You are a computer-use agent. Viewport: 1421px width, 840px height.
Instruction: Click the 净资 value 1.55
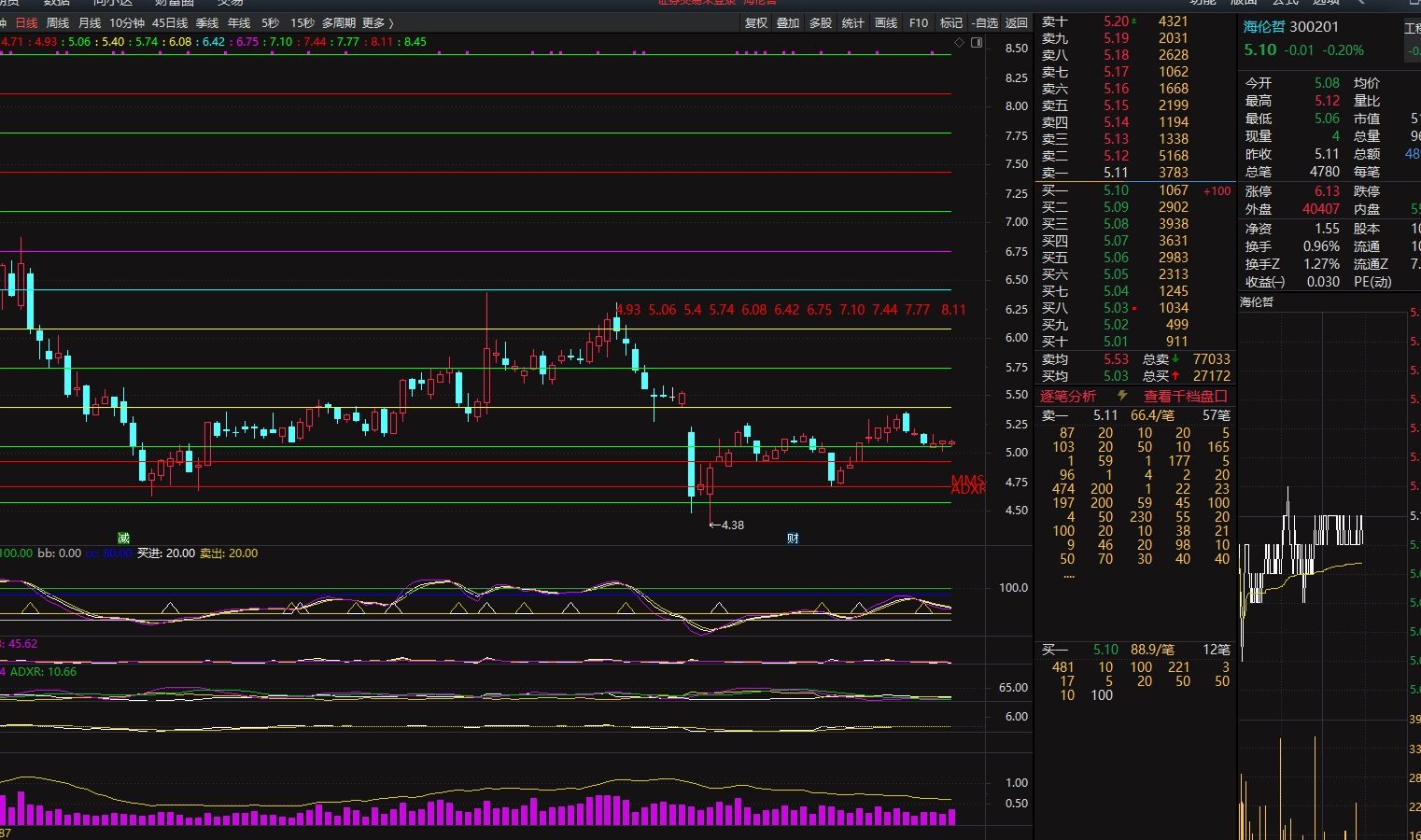coord(1327,229)
